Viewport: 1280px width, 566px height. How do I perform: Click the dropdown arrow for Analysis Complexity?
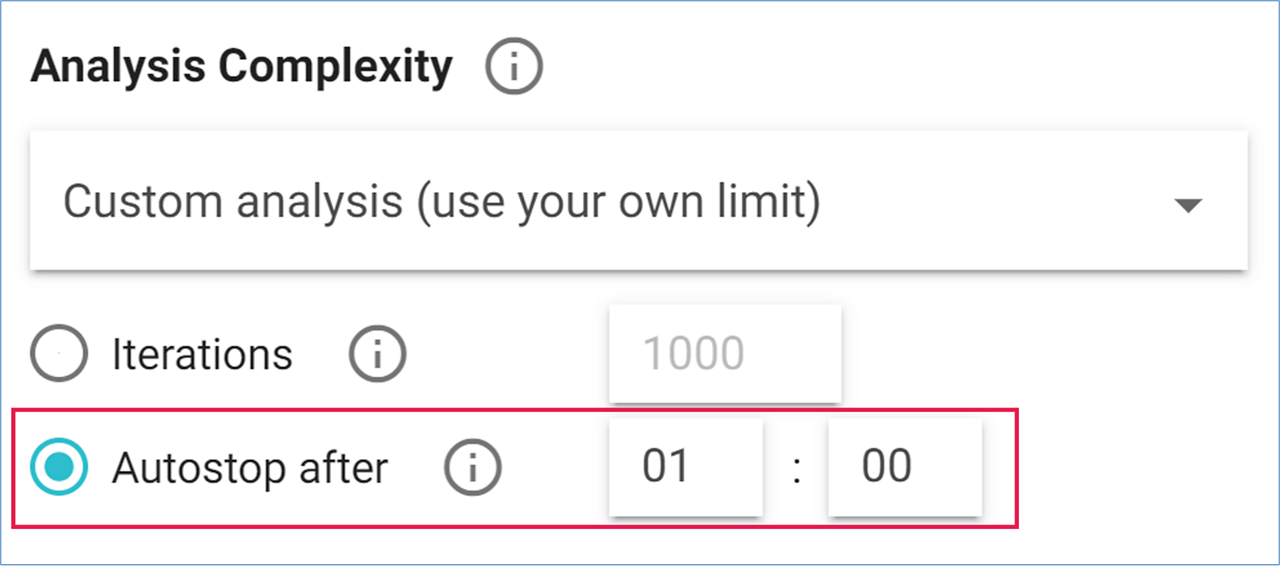[x=1187, y=205]
